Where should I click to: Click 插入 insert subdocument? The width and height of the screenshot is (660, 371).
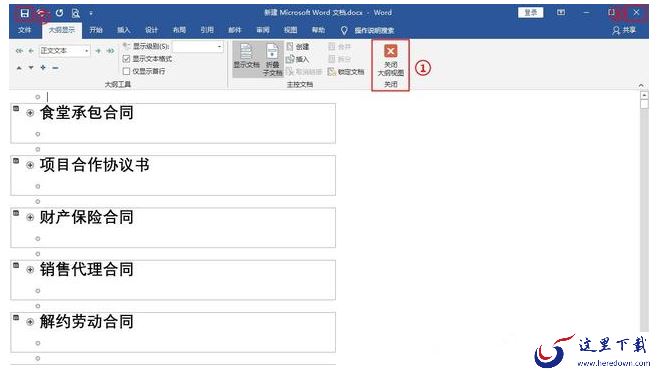(298, 59)
